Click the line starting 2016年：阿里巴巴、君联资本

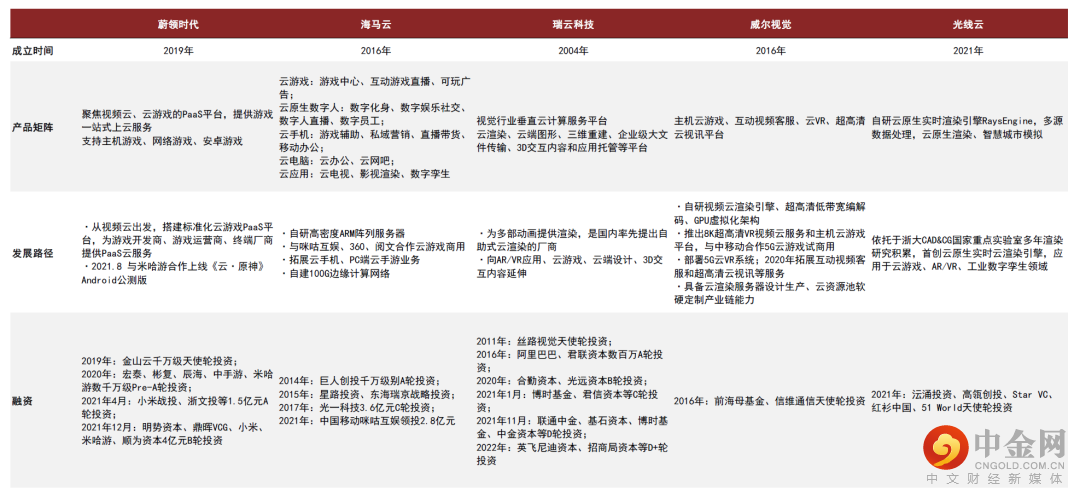tap(571, 361)
